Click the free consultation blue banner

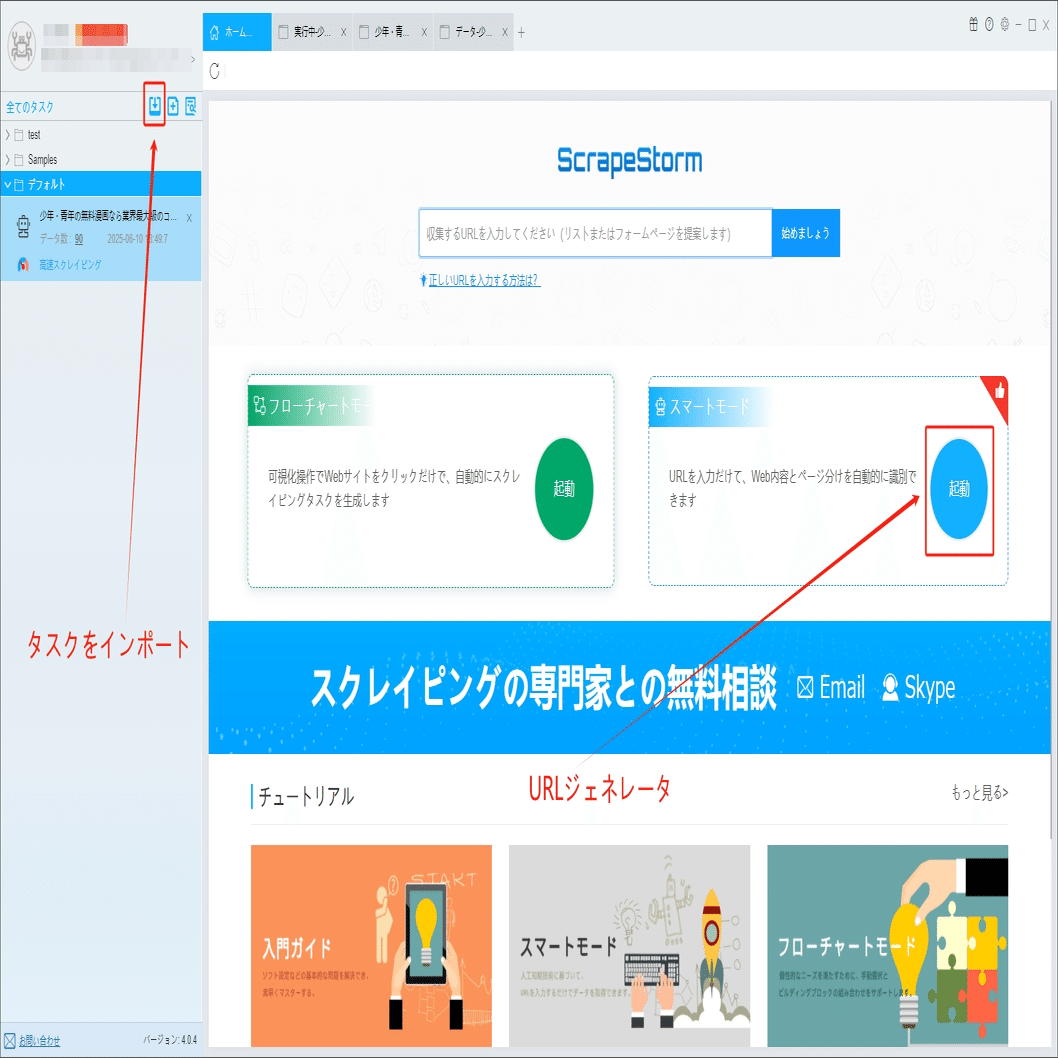point(630,687)
